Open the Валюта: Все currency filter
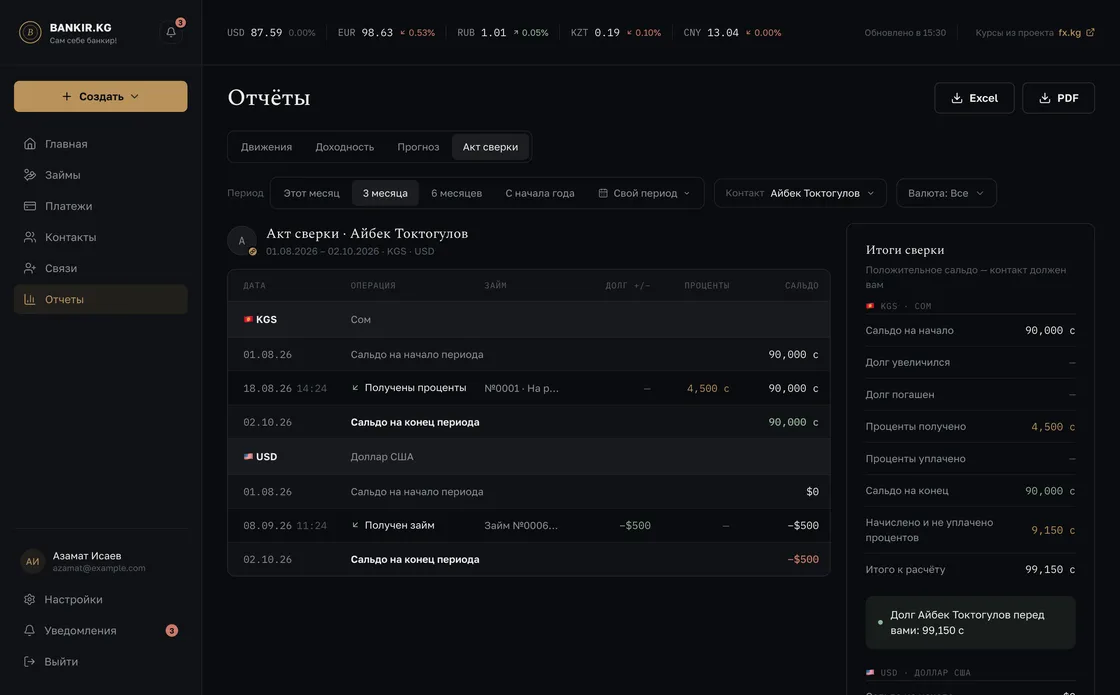 point(946,193)
